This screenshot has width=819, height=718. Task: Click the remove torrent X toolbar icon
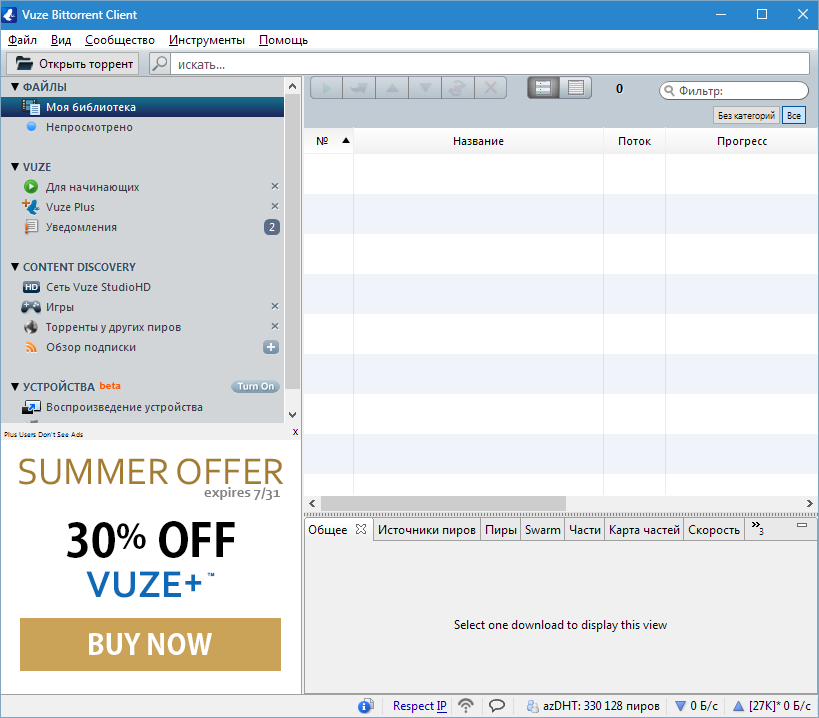(x=489, y=88)
